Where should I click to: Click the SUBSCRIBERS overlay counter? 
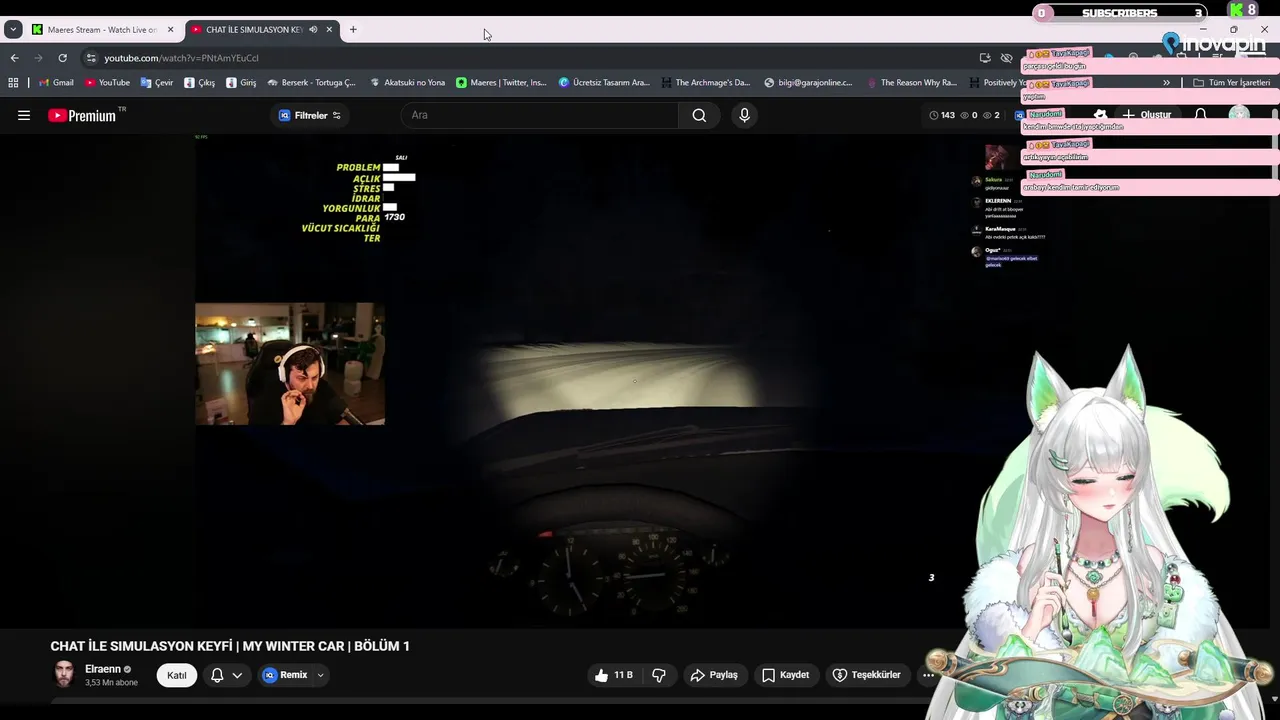tap(1119, 13)
